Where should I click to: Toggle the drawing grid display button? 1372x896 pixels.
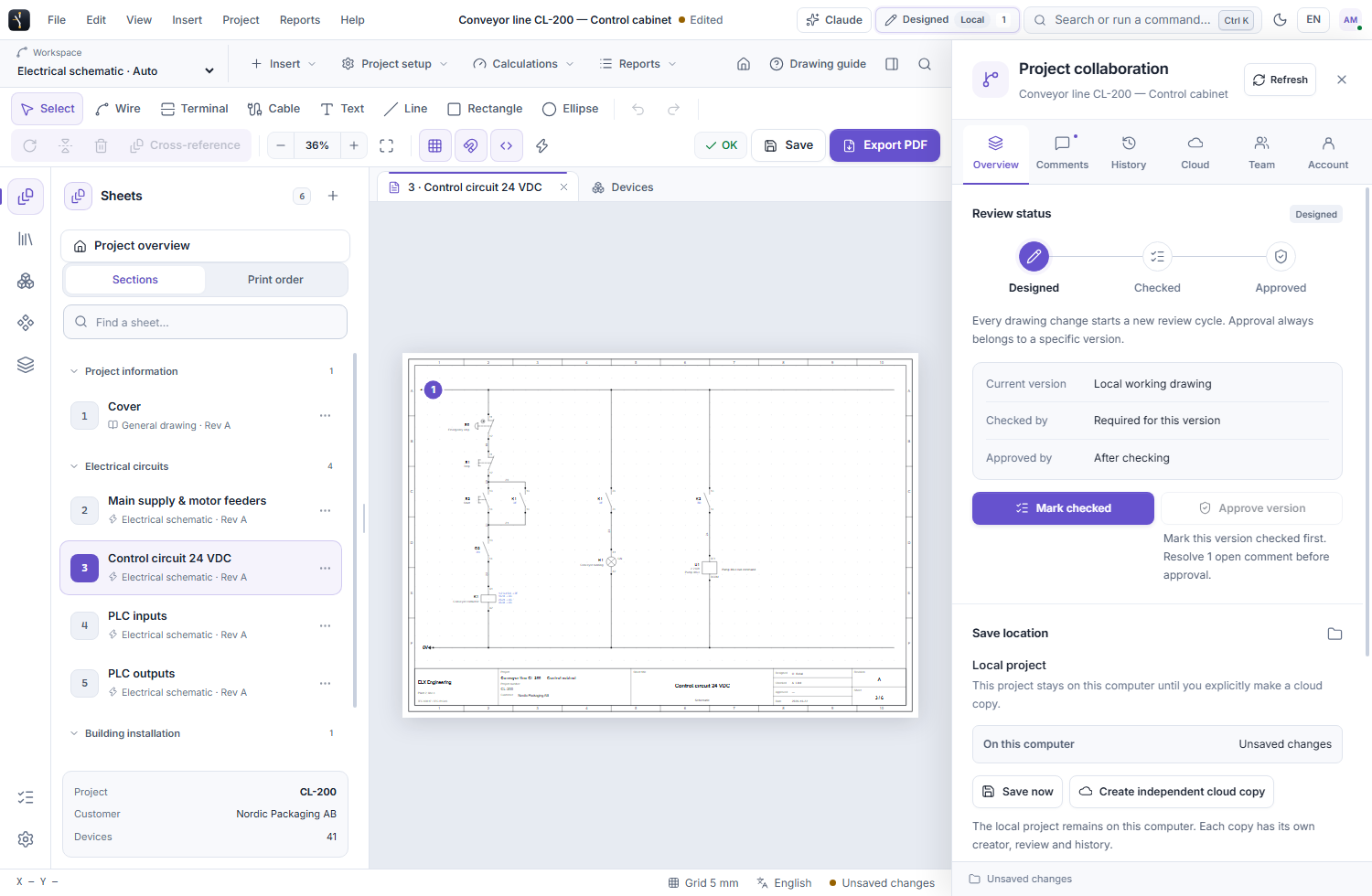pyautogui.click(x=435, y=145)
